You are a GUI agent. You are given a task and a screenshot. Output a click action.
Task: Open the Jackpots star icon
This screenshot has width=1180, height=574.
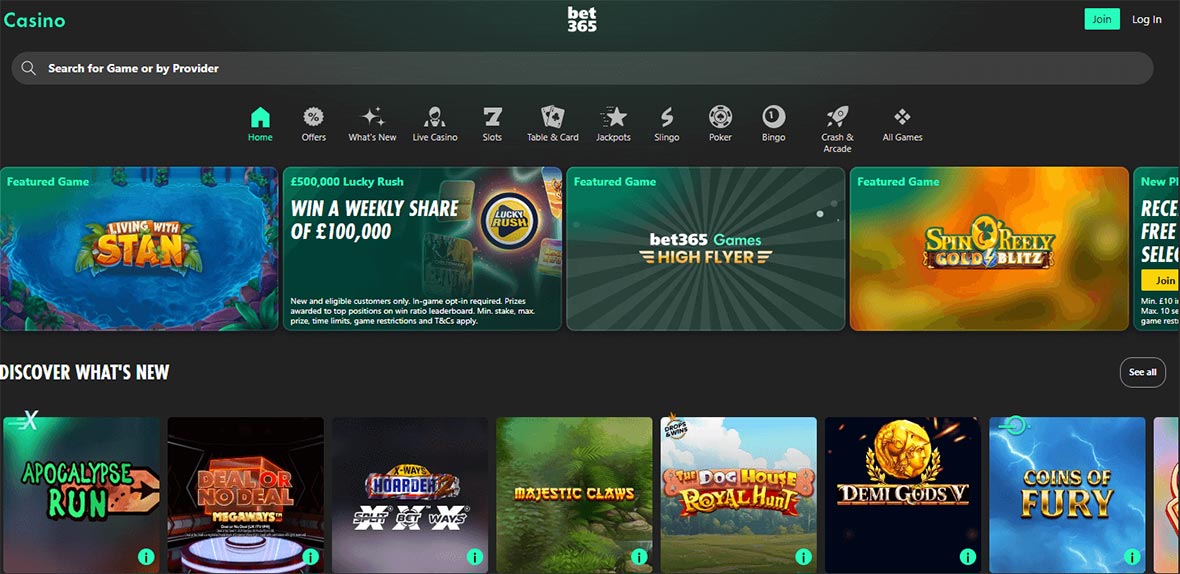pos(613,117)
